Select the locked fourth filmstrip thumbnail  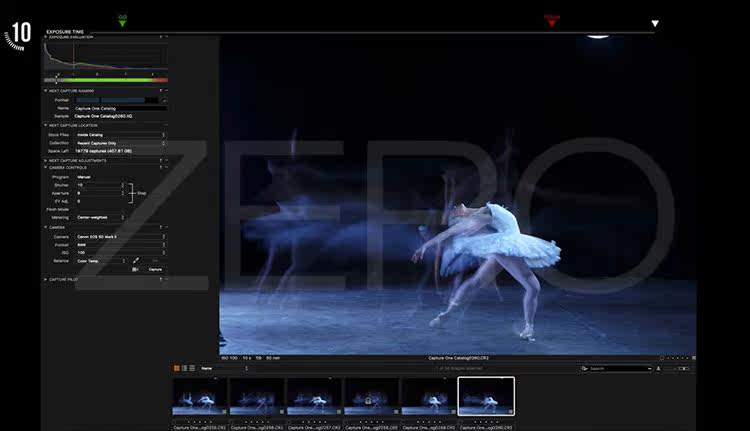(x=372, y=397)
